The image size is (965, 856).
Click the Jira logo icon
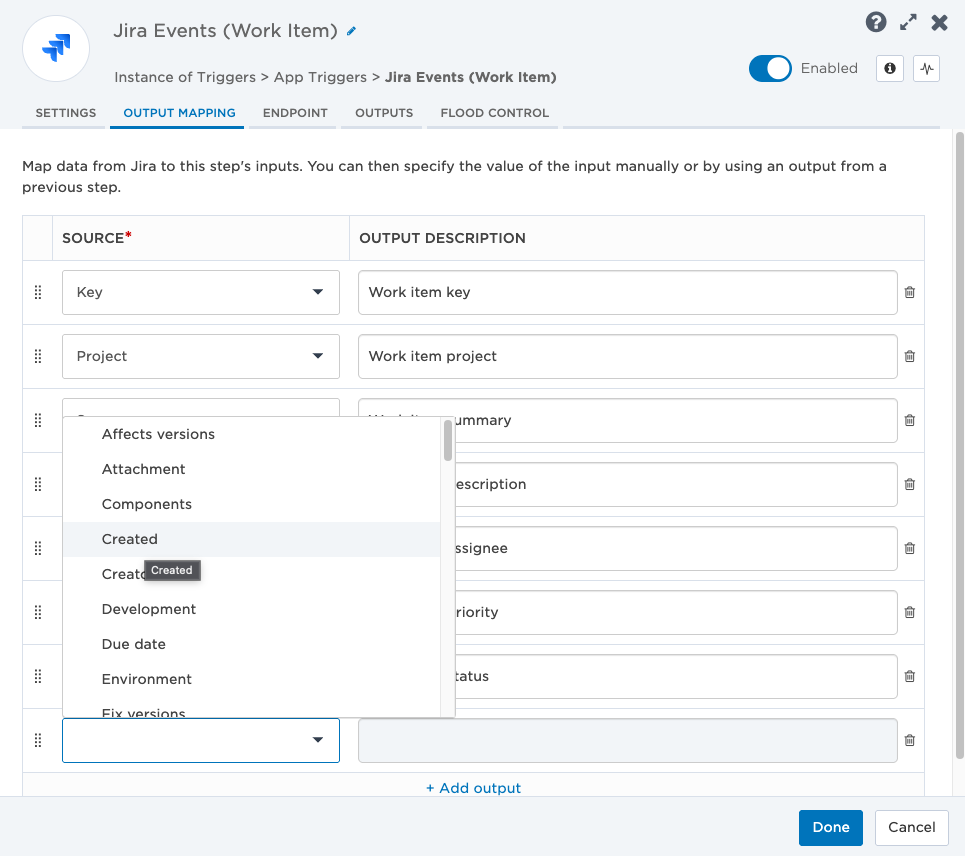(x=56, y=48)
